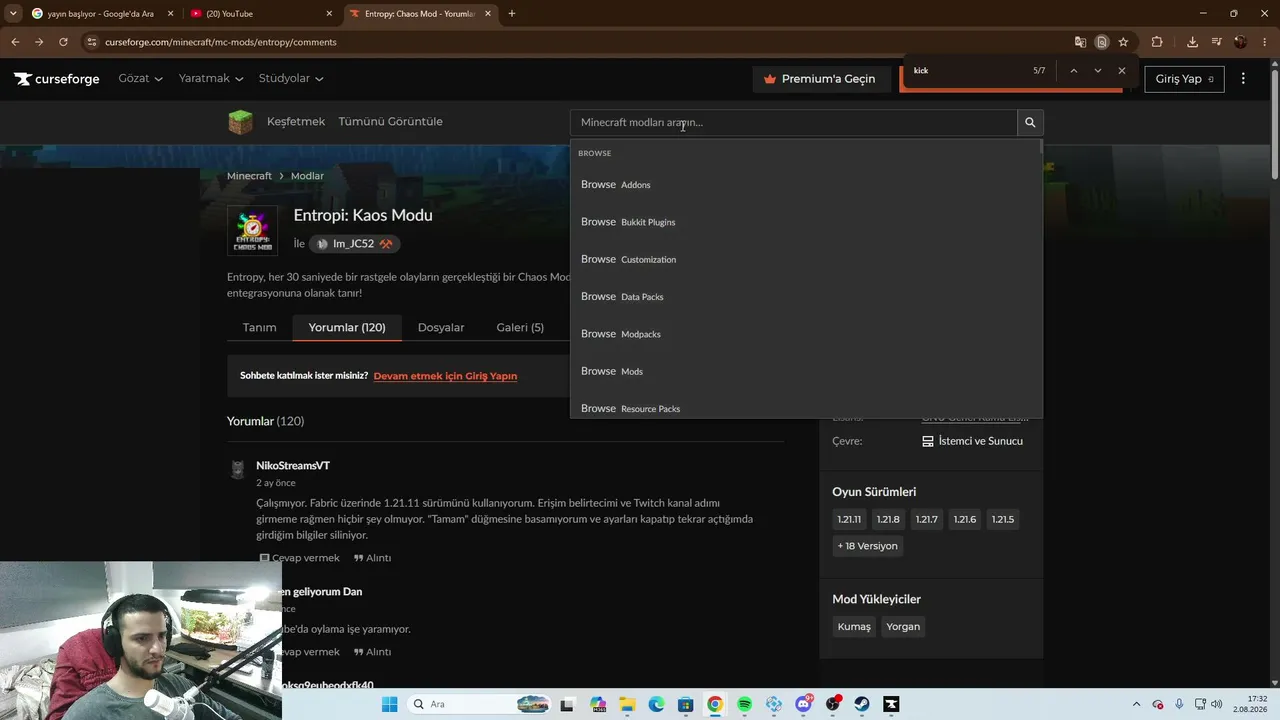Close the find-in-page bar

pyautogui.click(x=1122, y=71)
